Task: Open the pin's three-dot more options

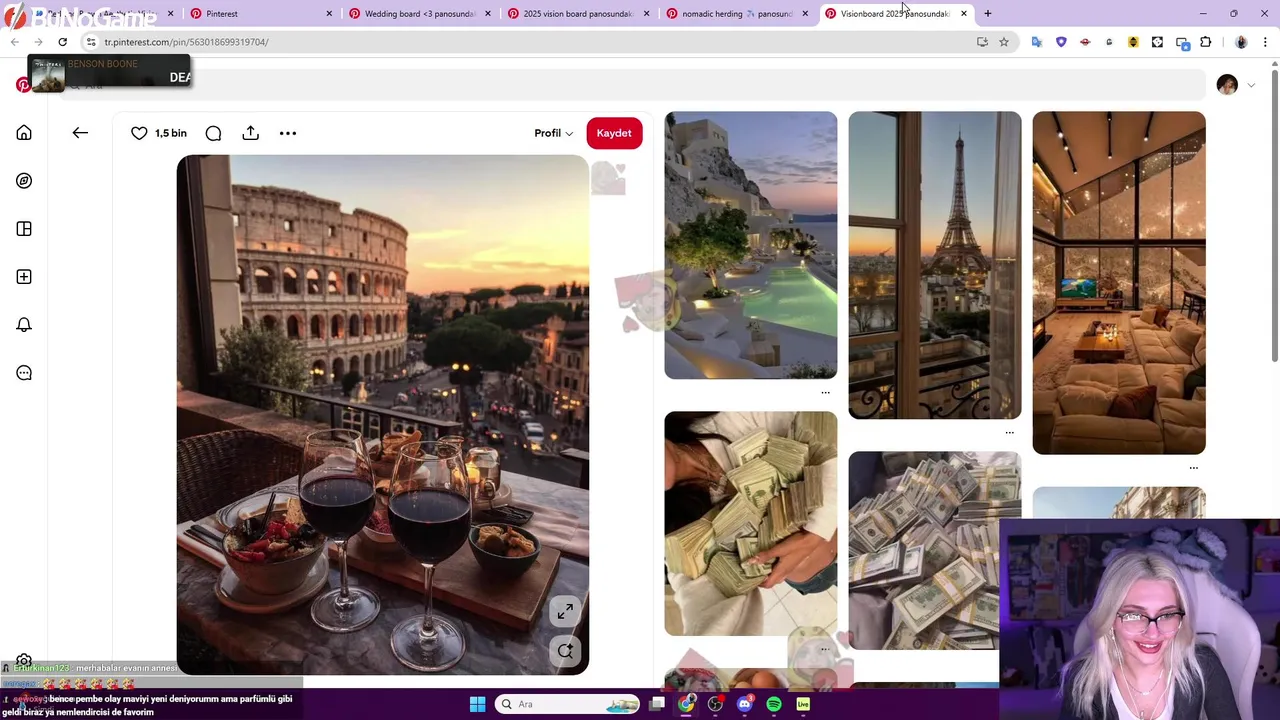Action: pyautogui.click(x=288, y=133)
